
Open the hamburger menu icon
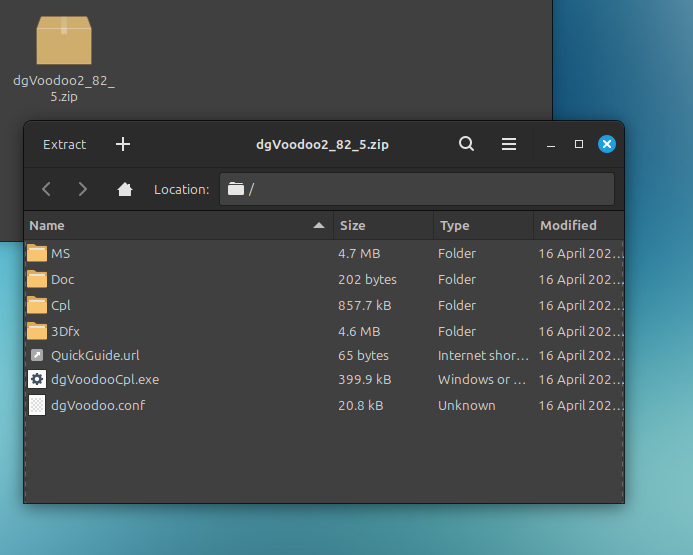coord(509,144)
